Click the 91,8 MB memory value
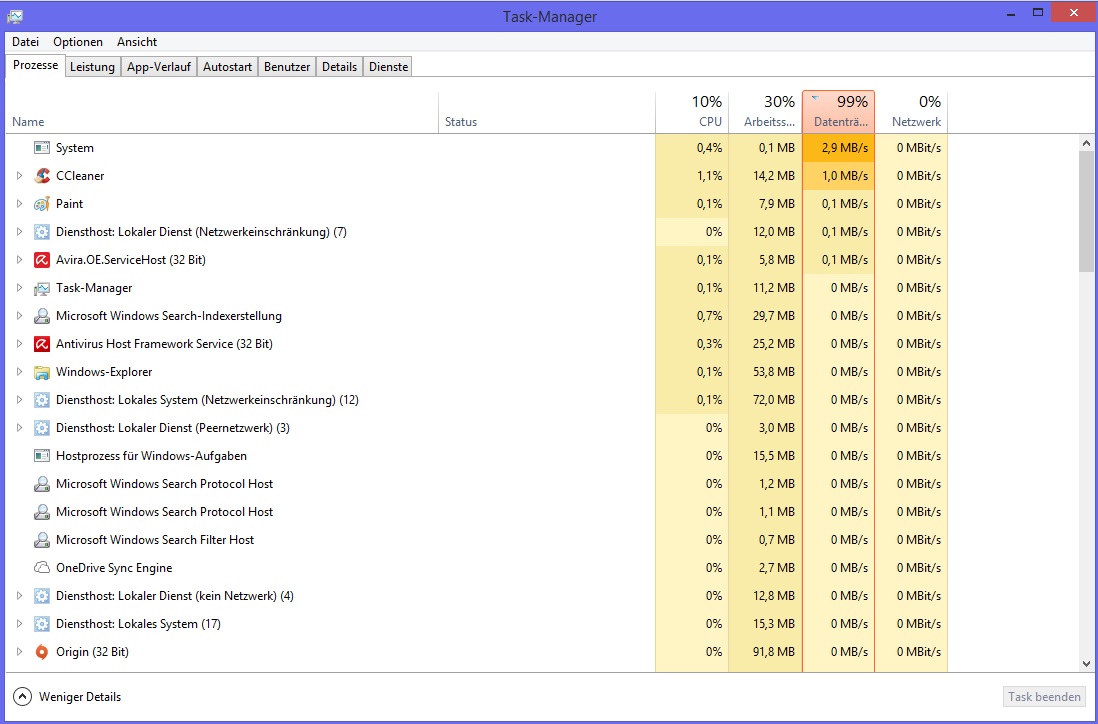Screen dimensions: 1098x724 click(772, 652)
